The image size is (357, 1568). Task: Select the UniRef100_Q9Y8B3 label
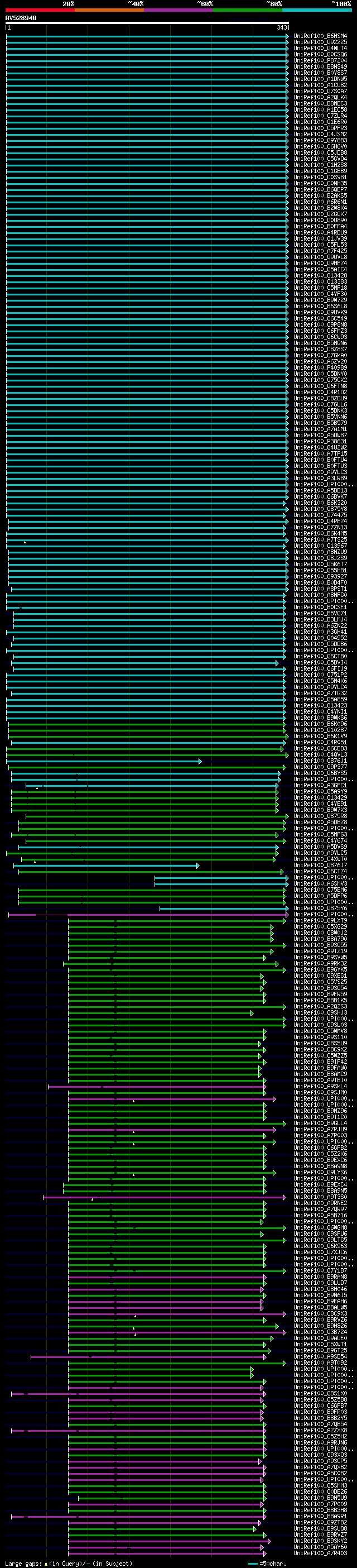(320, 140)
